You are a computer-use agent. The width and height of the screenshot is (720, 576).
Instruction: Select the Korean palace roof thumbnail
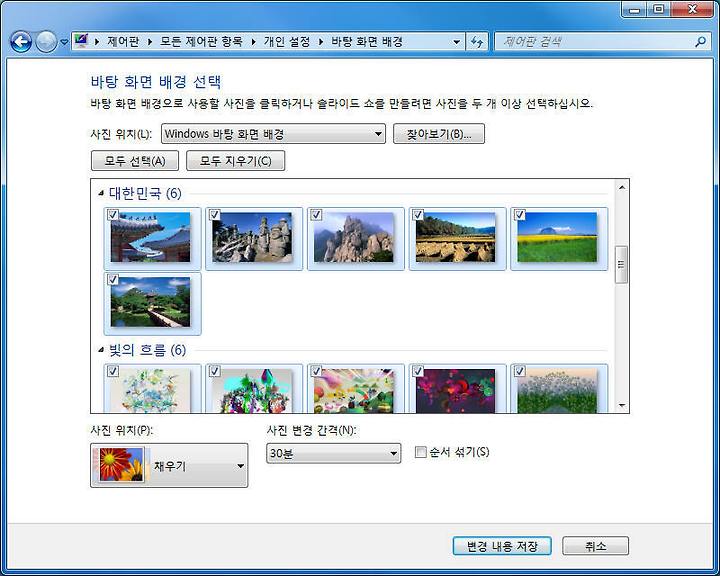pos(151,237)
